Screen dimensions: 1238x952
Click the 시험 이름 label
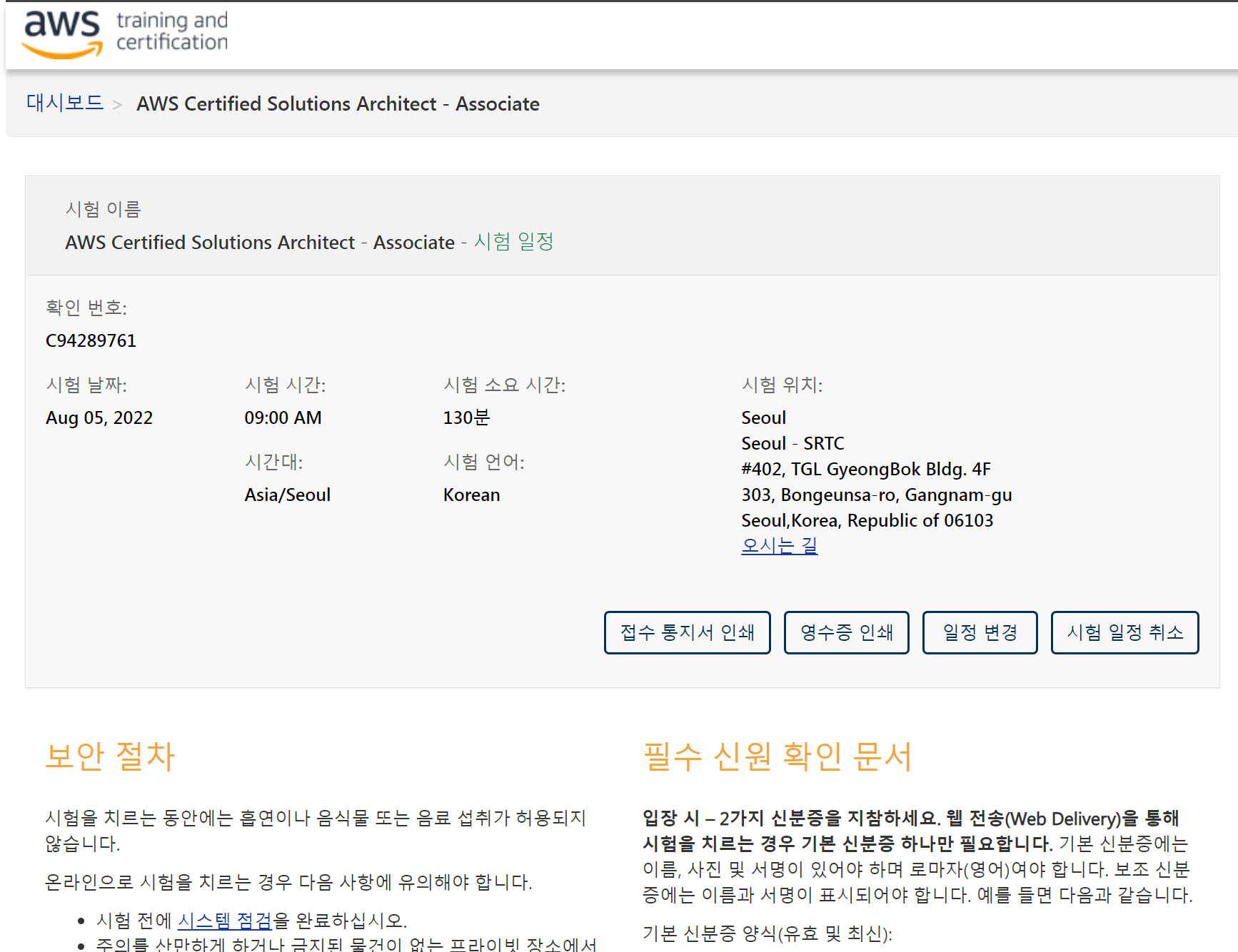(104, 208)
